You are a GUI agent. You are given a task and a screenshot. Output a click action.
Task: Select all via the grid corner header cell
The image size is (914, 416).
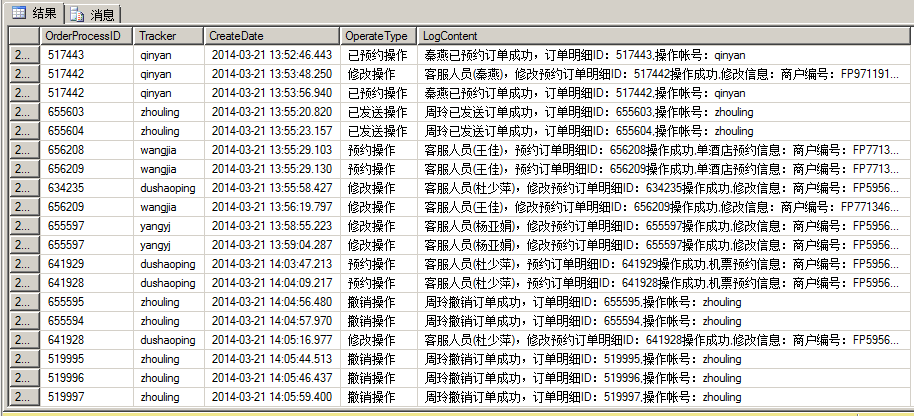coord(24,36)
